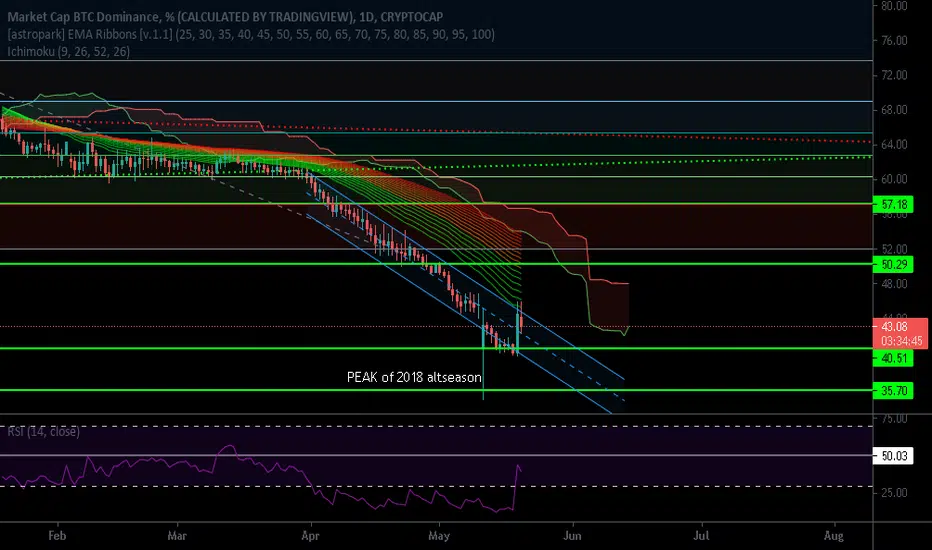This screenshot has height=550, width=932.
Task: Click the red 43.08 current price label
Action: tap(900, 334)
